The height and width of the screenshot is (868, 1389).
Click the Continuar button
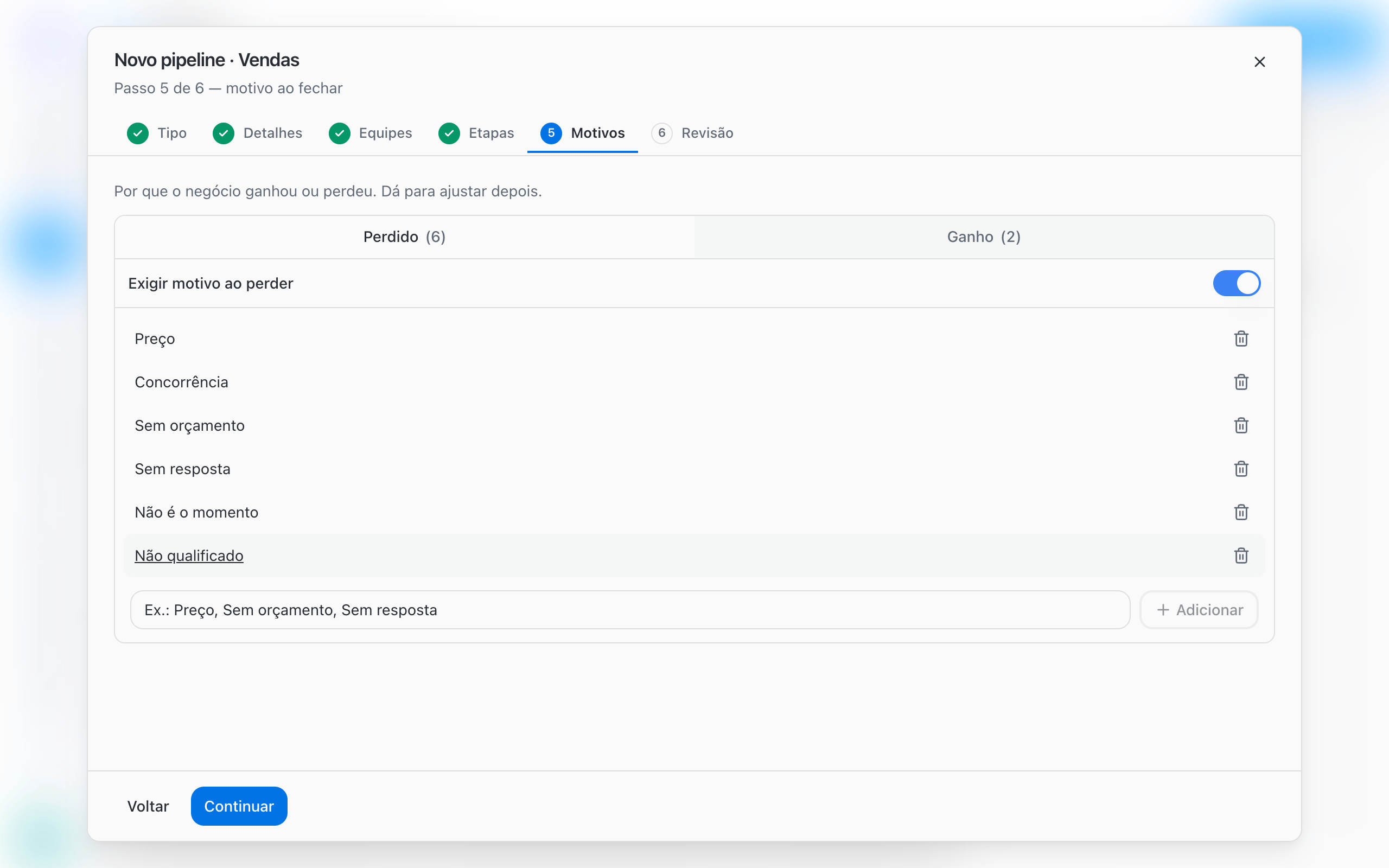point(239,806)
